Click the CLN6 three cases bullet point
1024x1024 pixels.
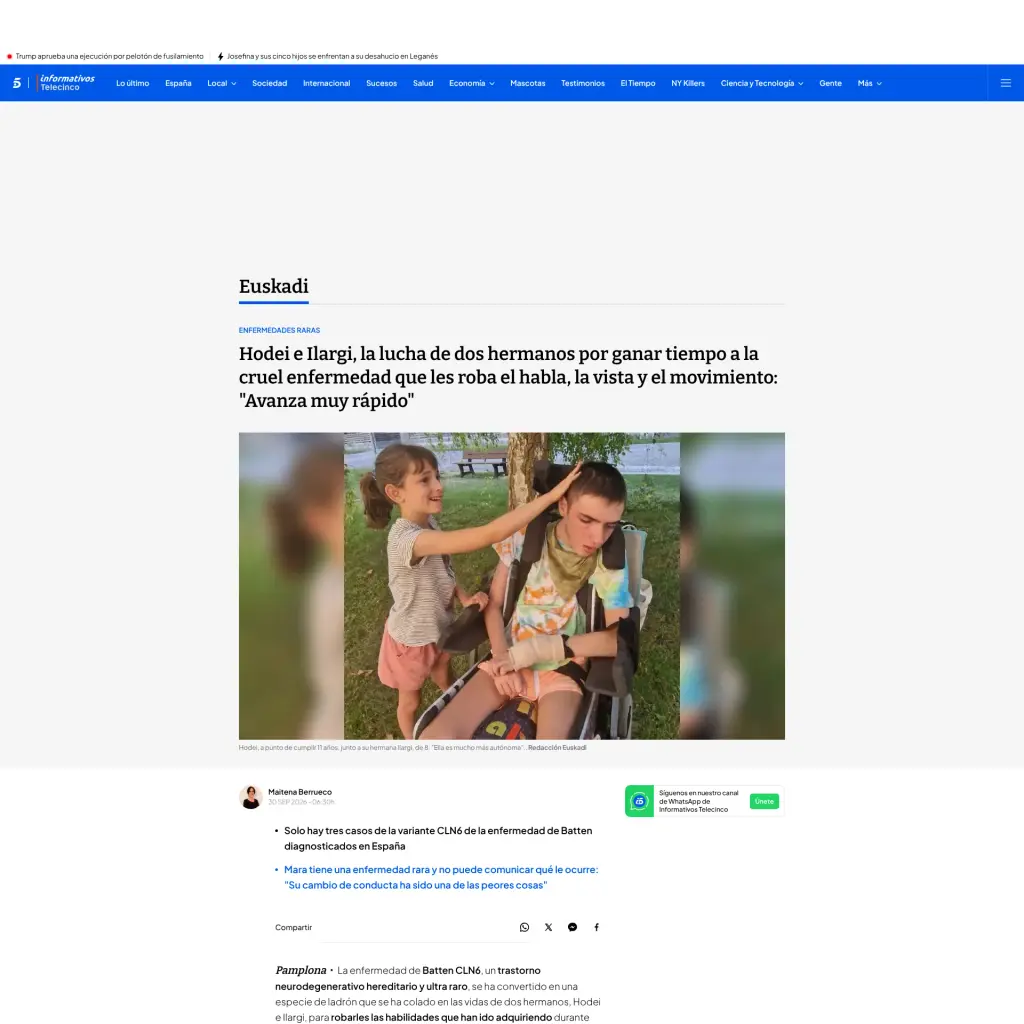click(x=438, y=839)
